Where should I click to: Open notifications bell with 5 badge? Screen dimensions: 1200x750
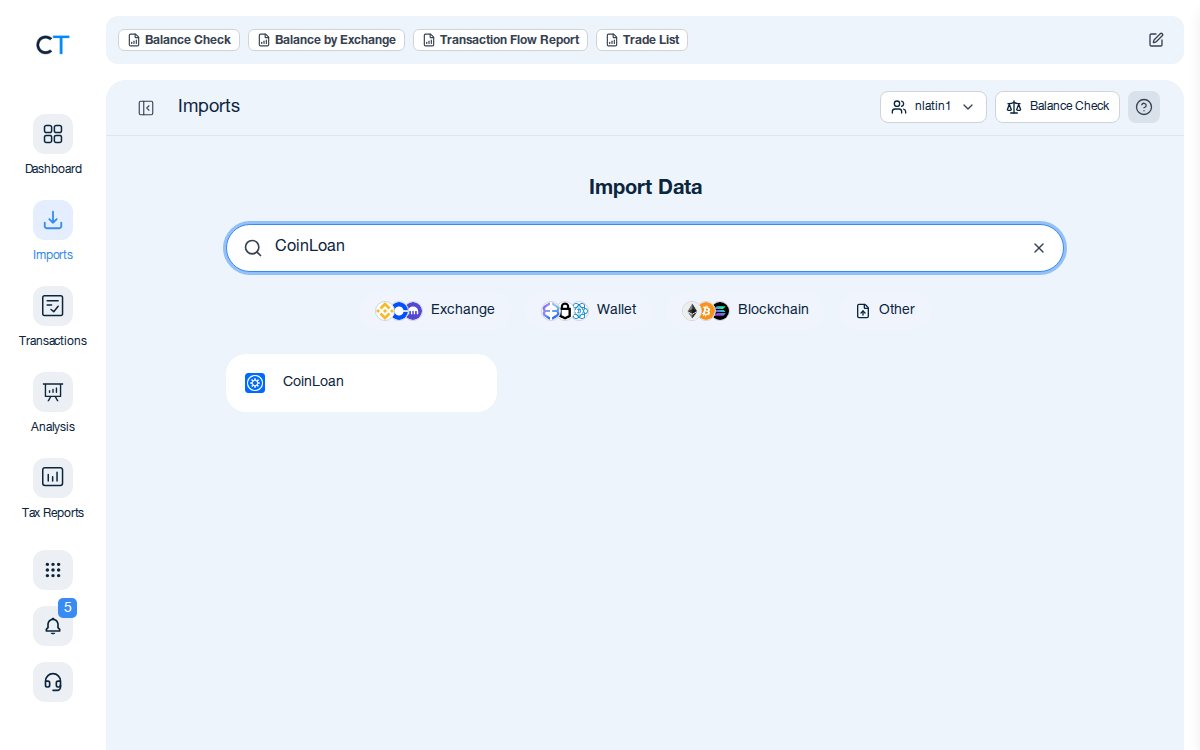(53, 626)
